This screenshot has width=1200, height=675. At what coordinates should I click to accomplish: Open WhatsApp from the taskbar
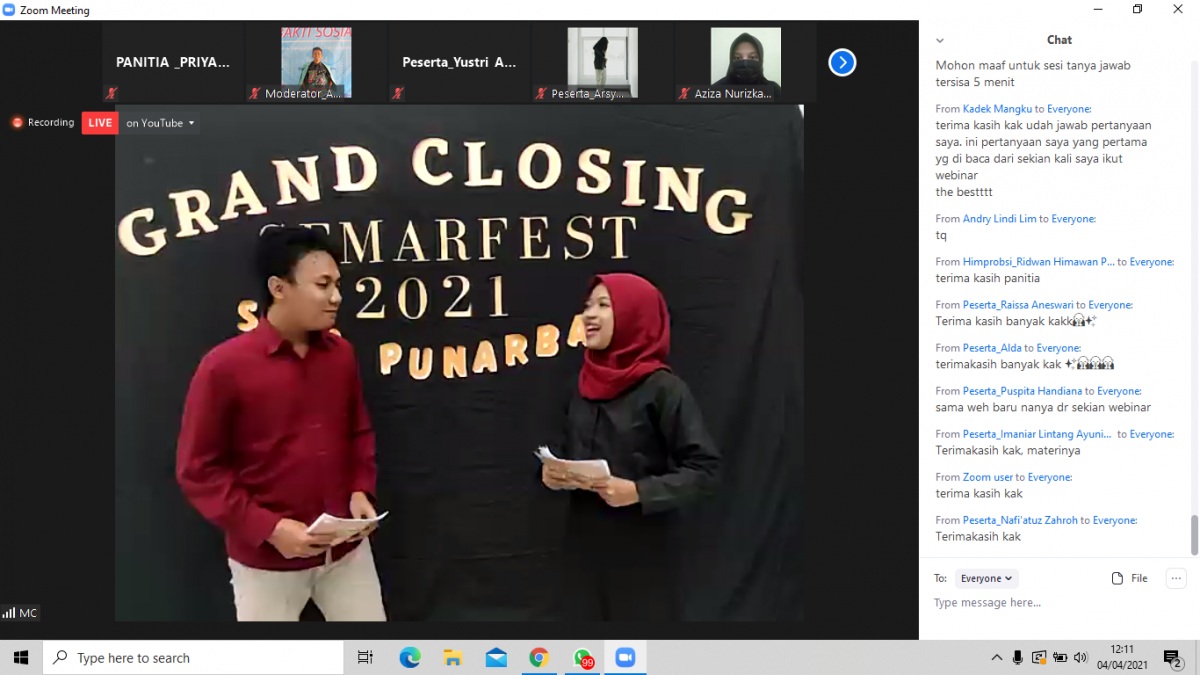582,657
